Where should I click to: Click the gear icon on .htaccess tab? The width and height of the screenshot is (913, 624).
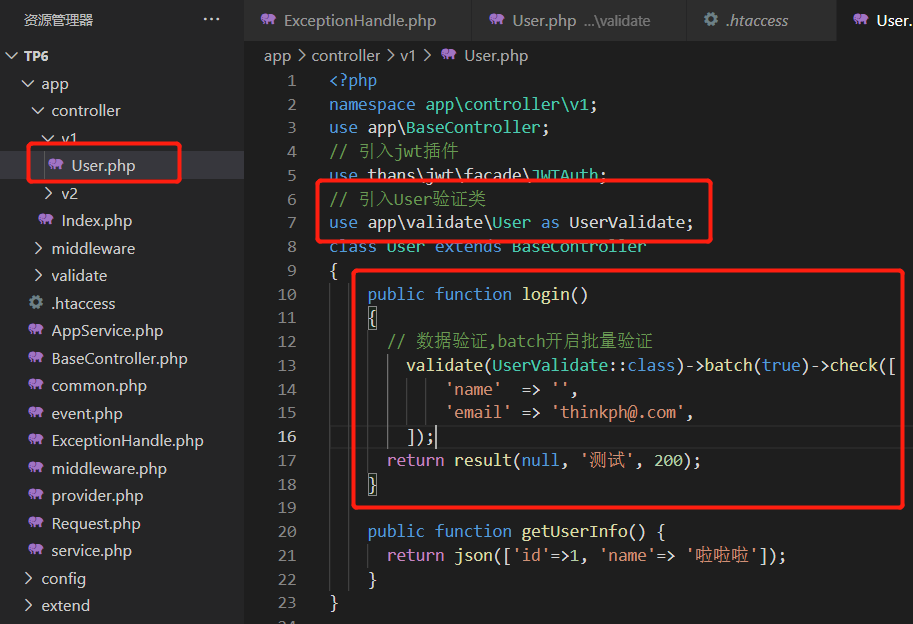tap(711, 20)
